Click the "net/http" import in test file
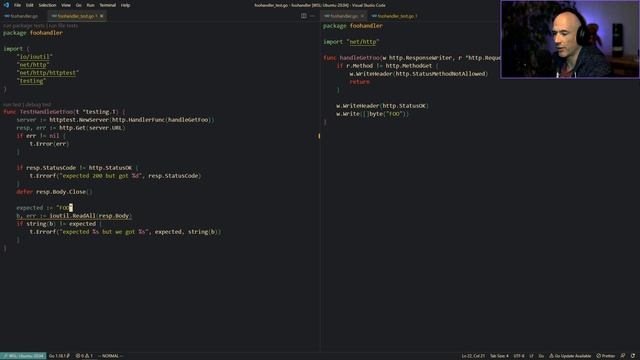Screen dimensions: 640x360 [x=33, y=65]
